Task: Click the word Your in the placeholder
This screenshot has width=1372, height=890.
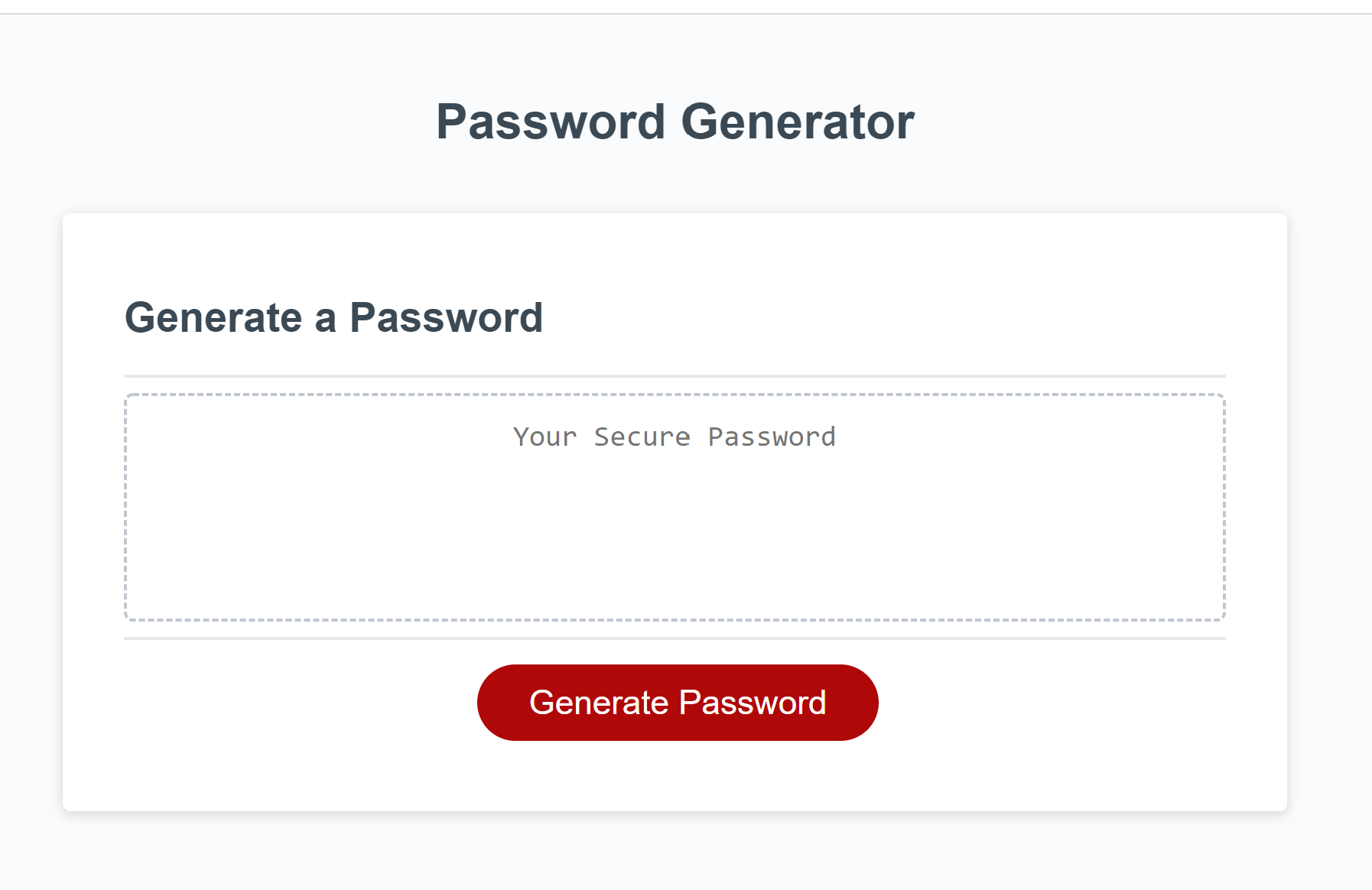Action: pos(545,437)
